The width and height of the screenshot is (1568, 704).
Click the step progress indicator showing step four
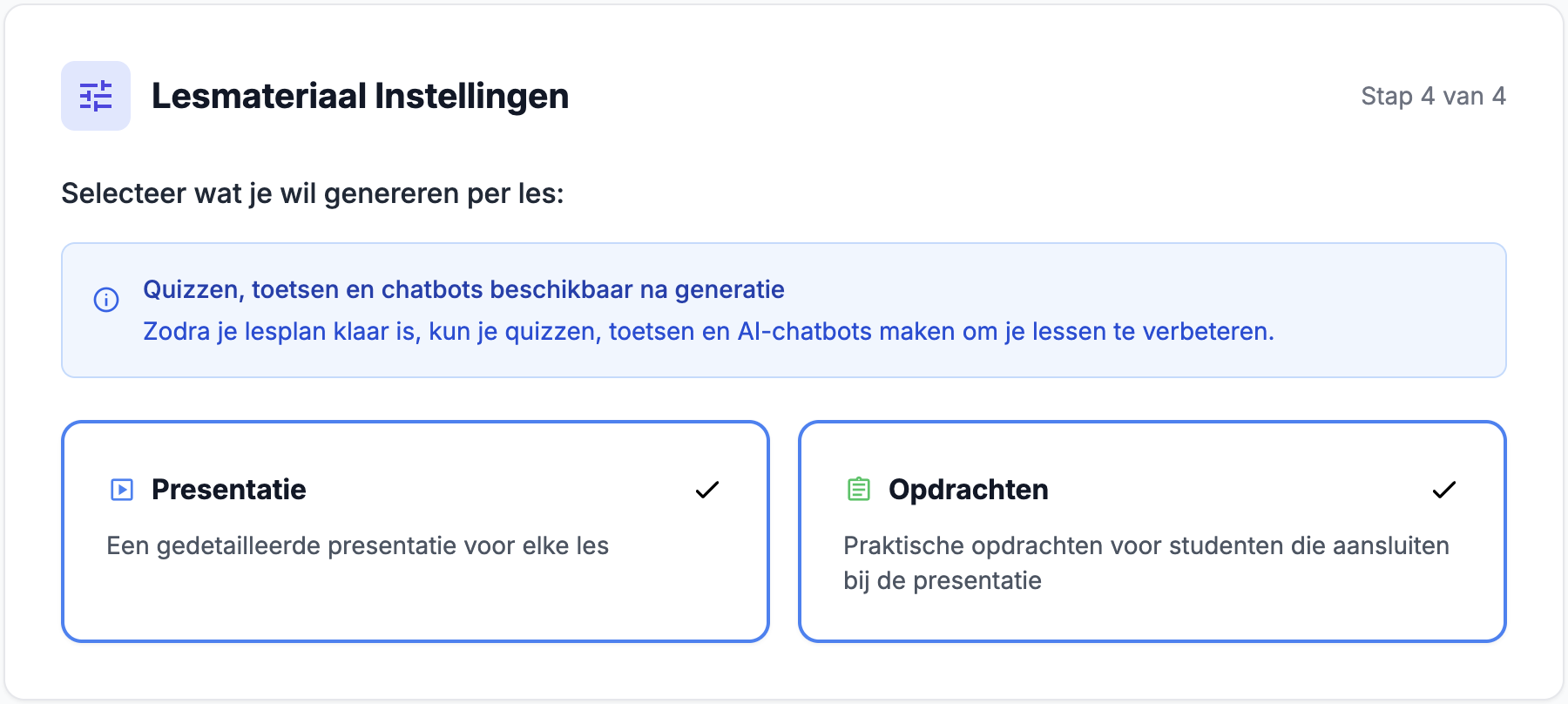1432,97
